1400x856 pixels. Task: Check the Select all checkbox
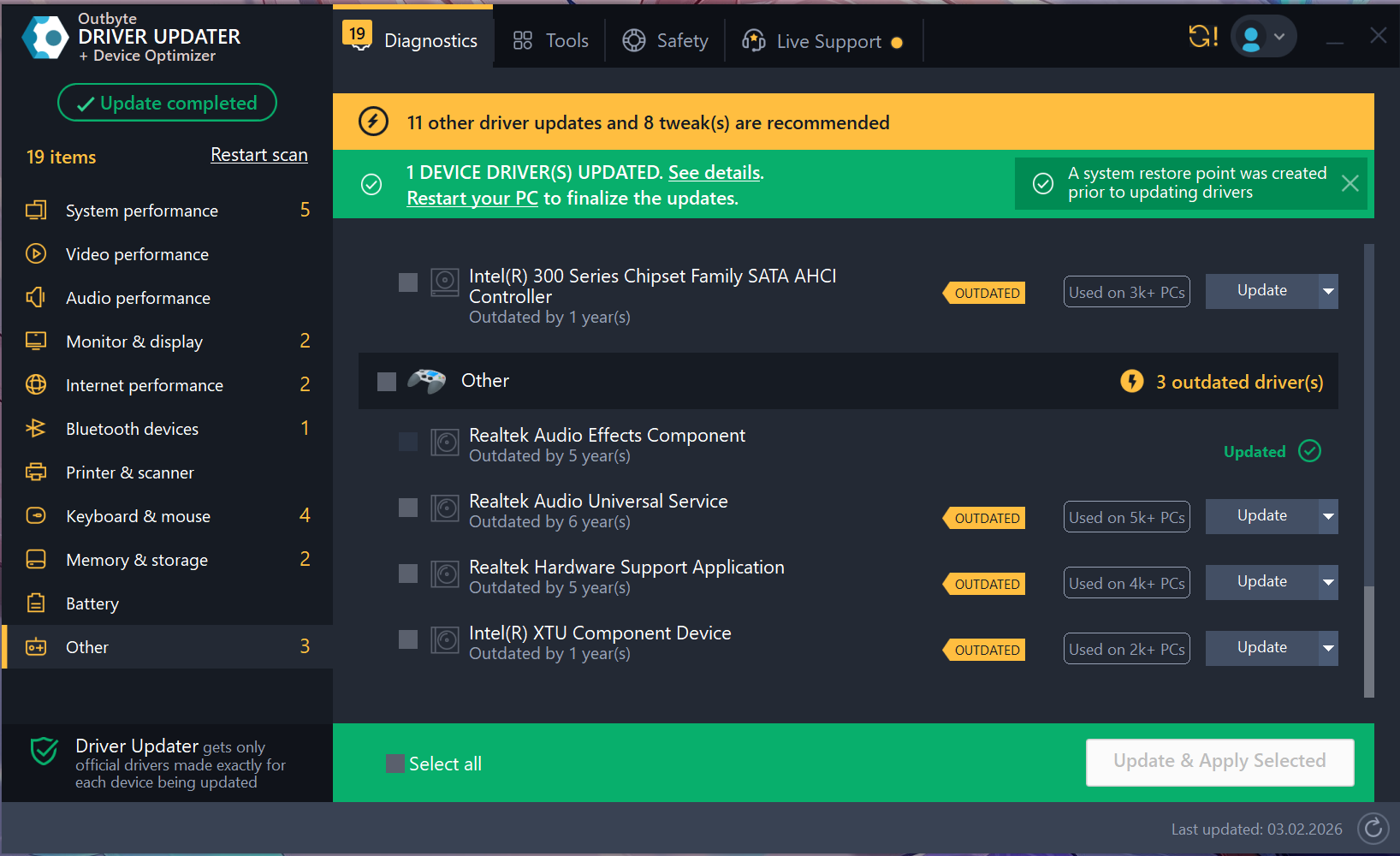[x=395, y=764]
